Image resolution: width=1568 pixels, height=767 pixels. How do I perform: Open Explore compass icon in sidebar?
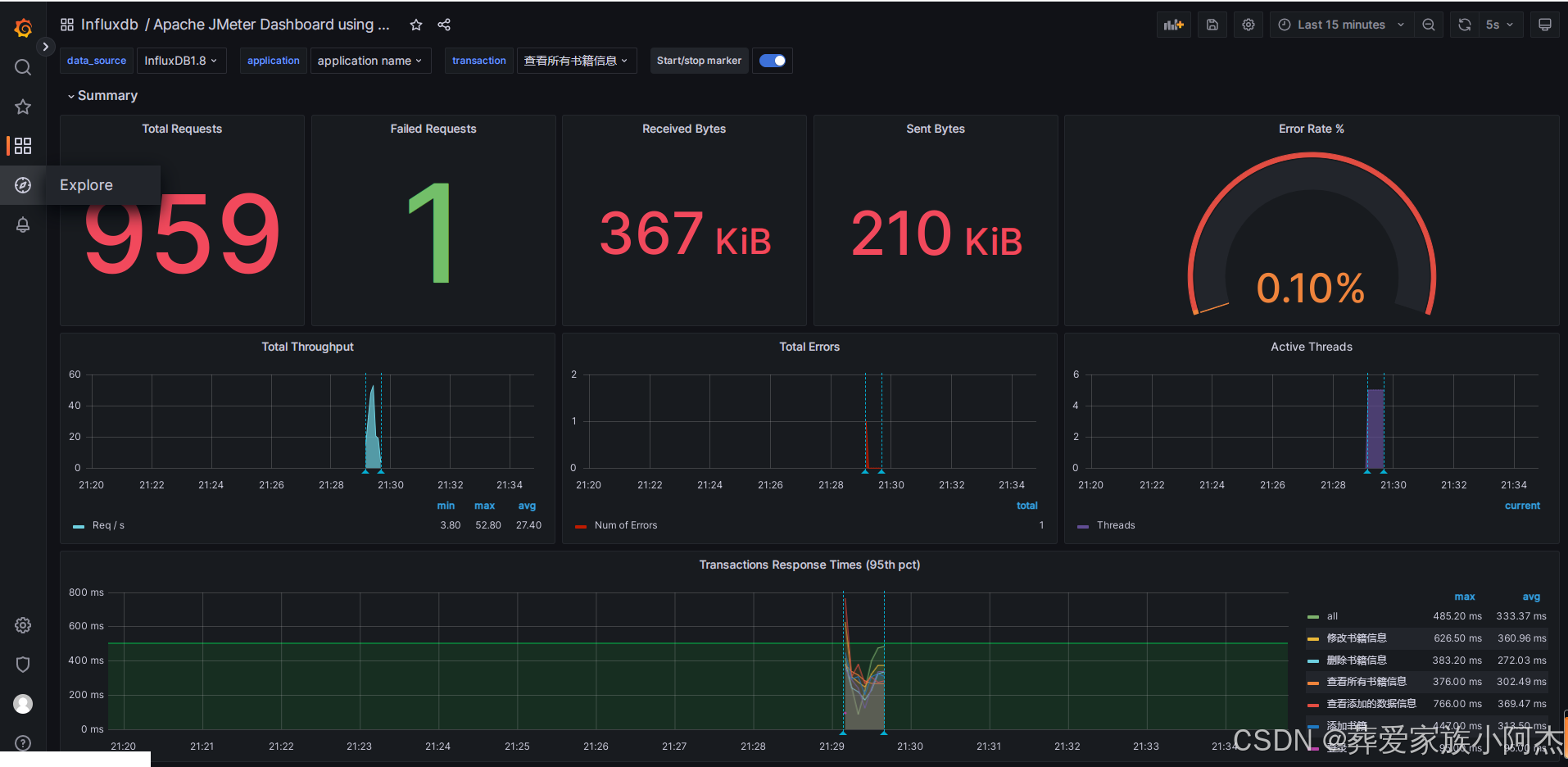[x=23, y=185]
